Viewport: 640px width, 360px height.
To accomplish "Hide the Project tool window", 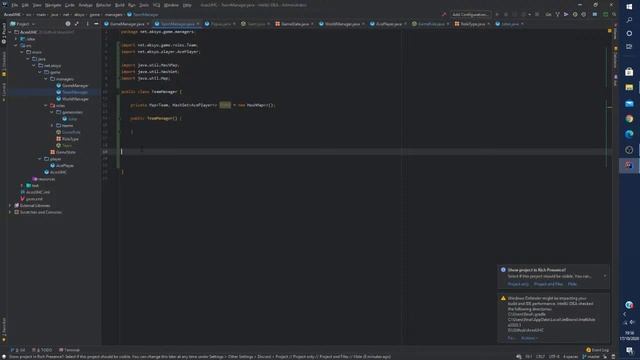I will coord(96,24).
